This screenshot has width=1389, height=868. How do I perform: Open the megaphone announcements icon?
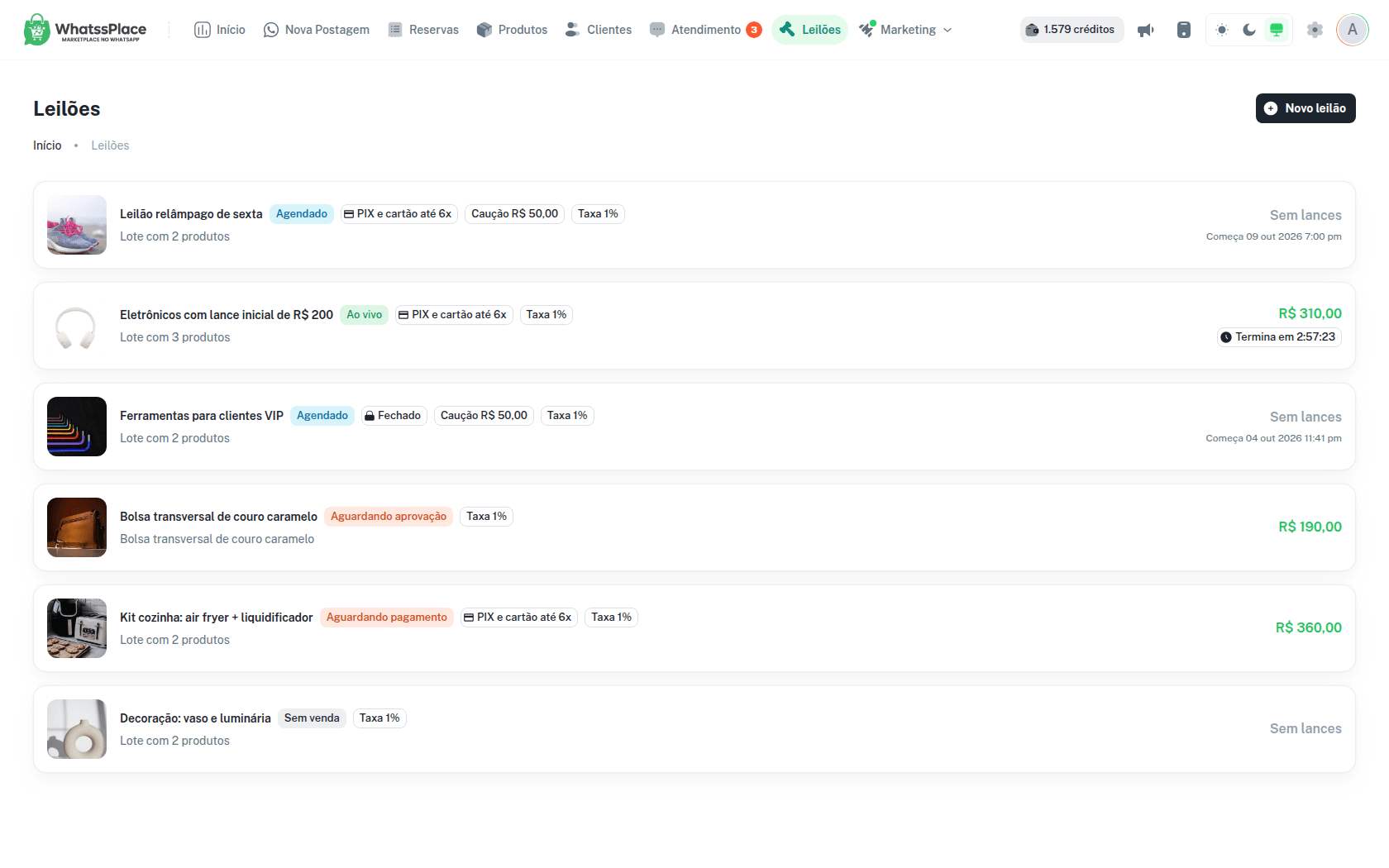[x=1145, y=30]
